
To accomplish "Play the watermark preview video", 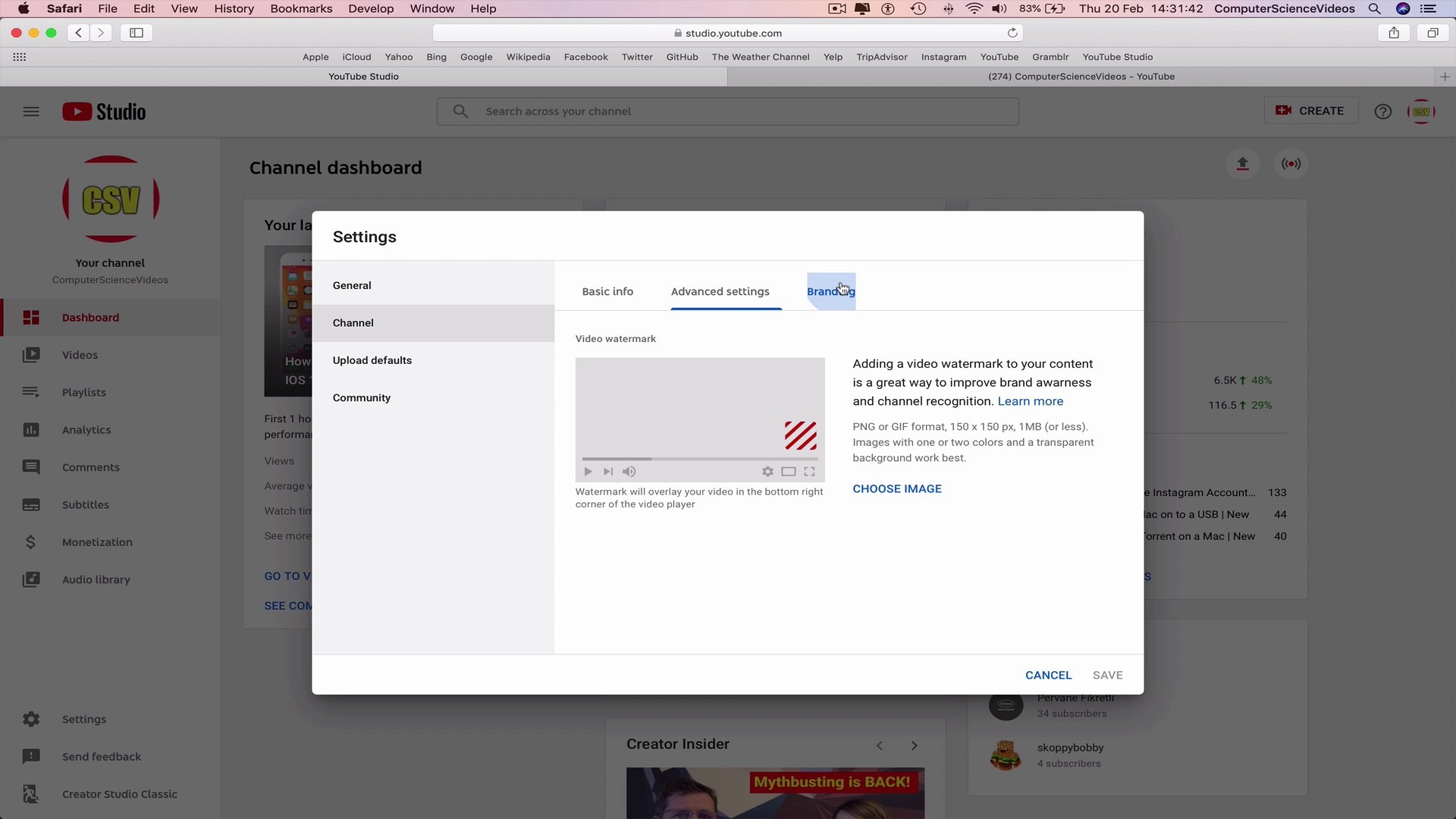I will [588, 471].
